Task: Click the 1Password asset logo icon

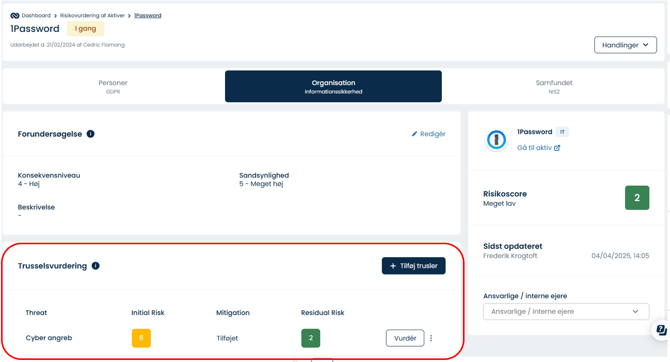Action: (x=496, y=140)
